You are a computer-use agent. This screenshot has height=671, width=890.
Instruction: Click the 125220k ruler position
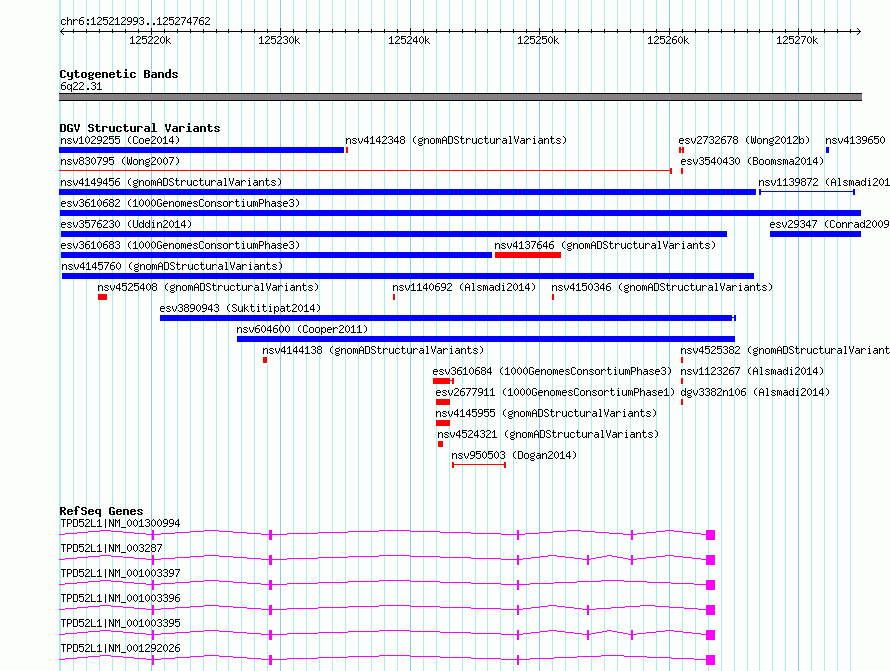150,40
